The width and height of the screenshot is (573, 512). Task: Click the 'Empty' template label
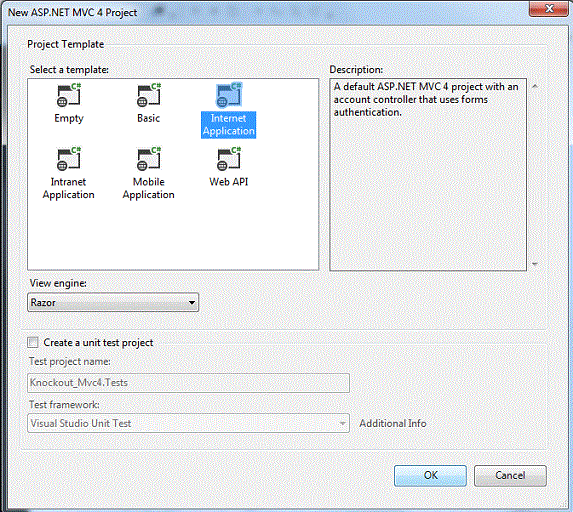69,118
